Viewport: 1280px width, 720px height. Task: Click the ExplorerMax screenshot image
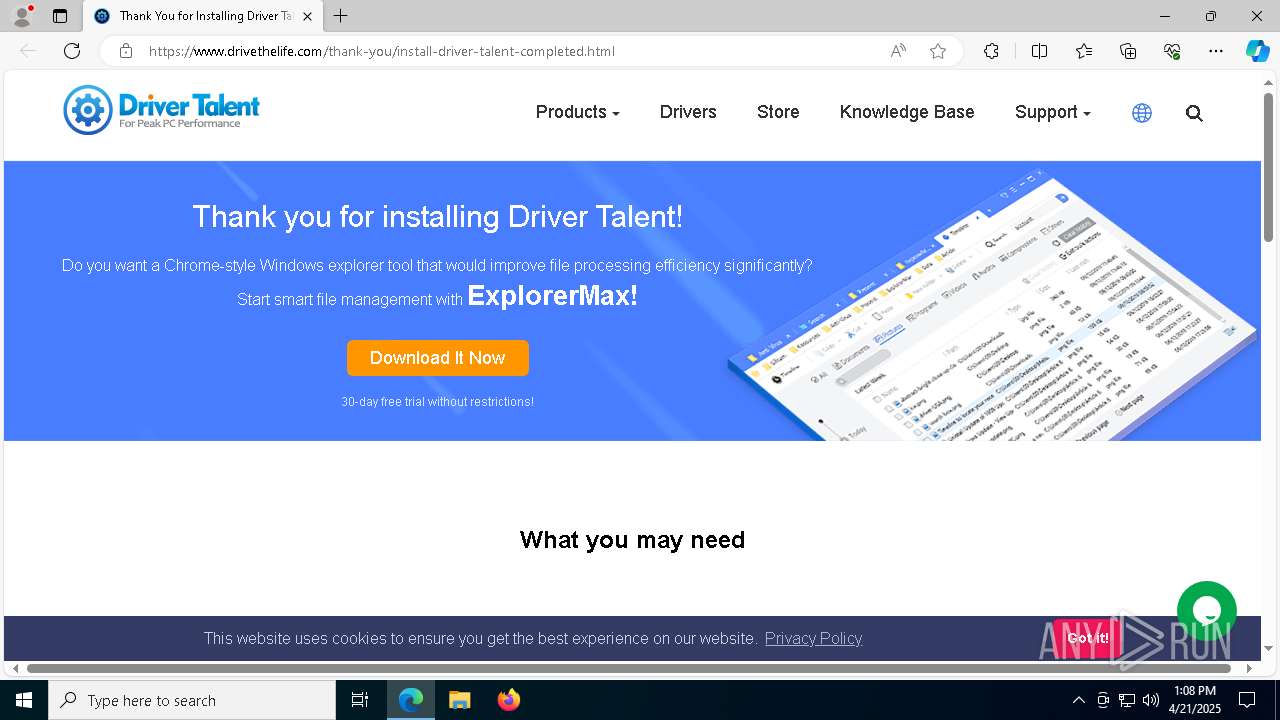(x=990, y=305)
